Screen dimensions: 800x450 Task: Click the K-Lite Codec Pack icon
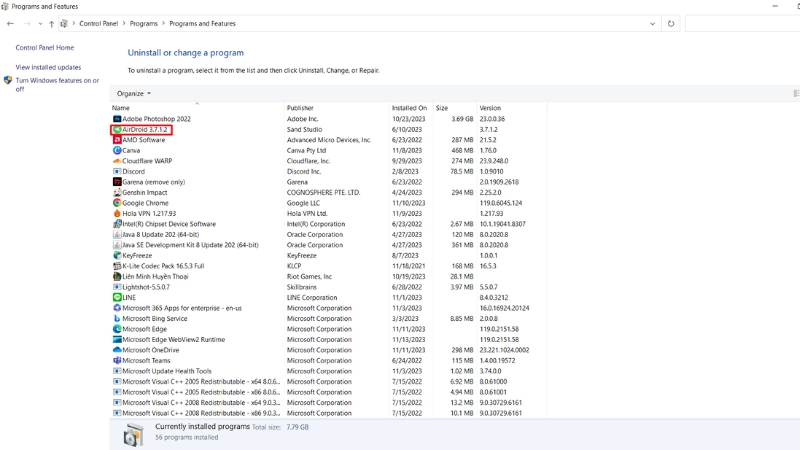pos(117,266)
